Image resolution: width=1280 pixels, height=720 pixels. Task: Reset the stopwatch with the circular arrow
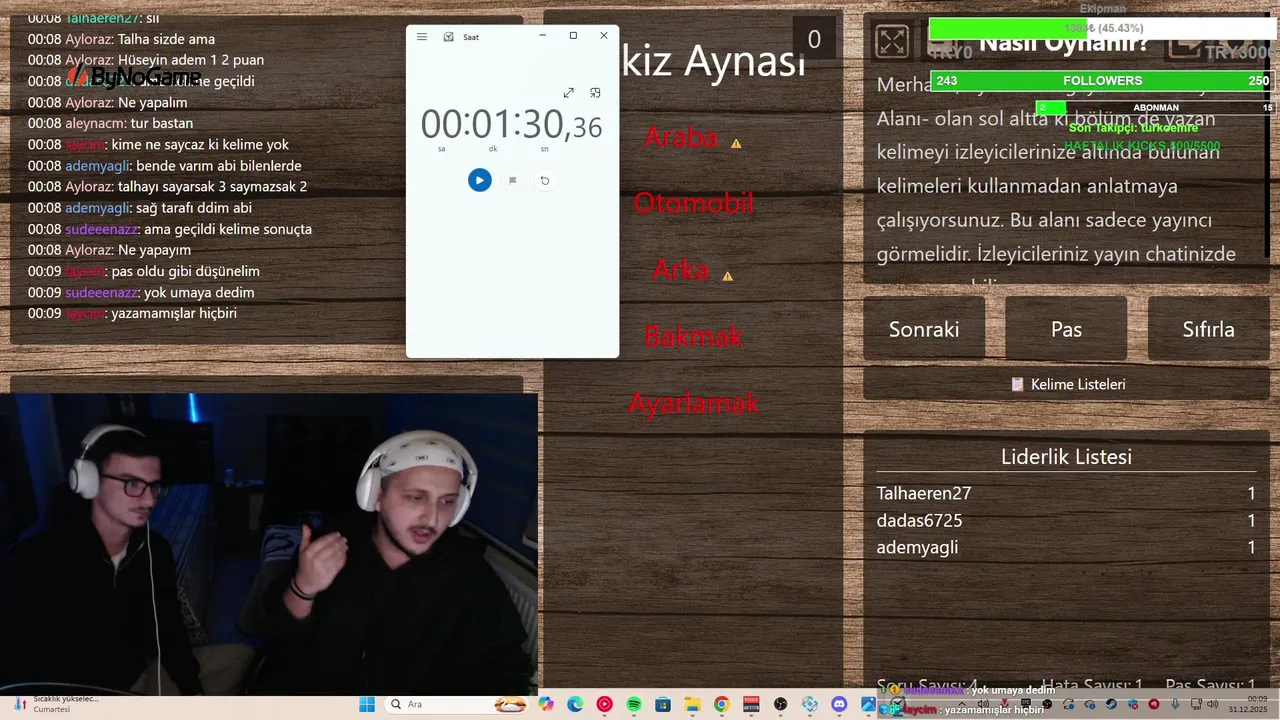[x=545, y=181]
